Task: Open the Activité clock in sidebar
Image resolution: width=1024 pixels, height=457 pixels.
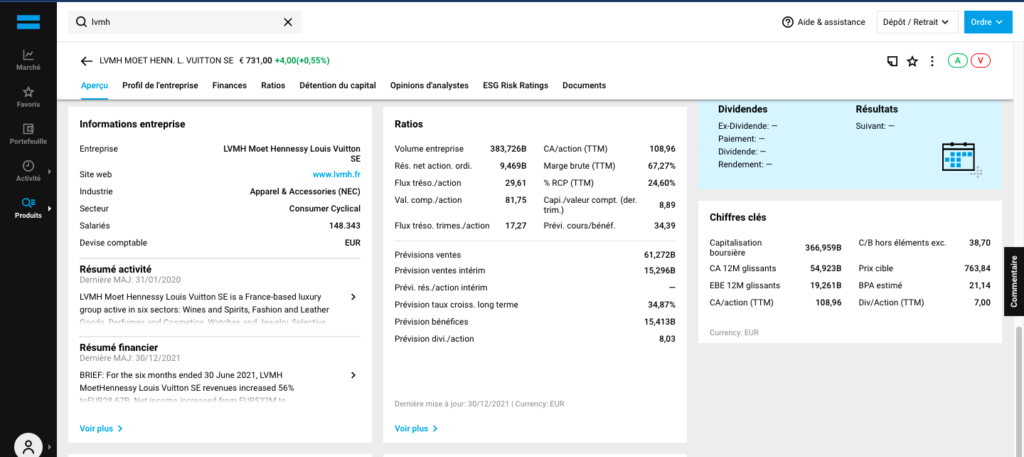Action: click(28, 171)
